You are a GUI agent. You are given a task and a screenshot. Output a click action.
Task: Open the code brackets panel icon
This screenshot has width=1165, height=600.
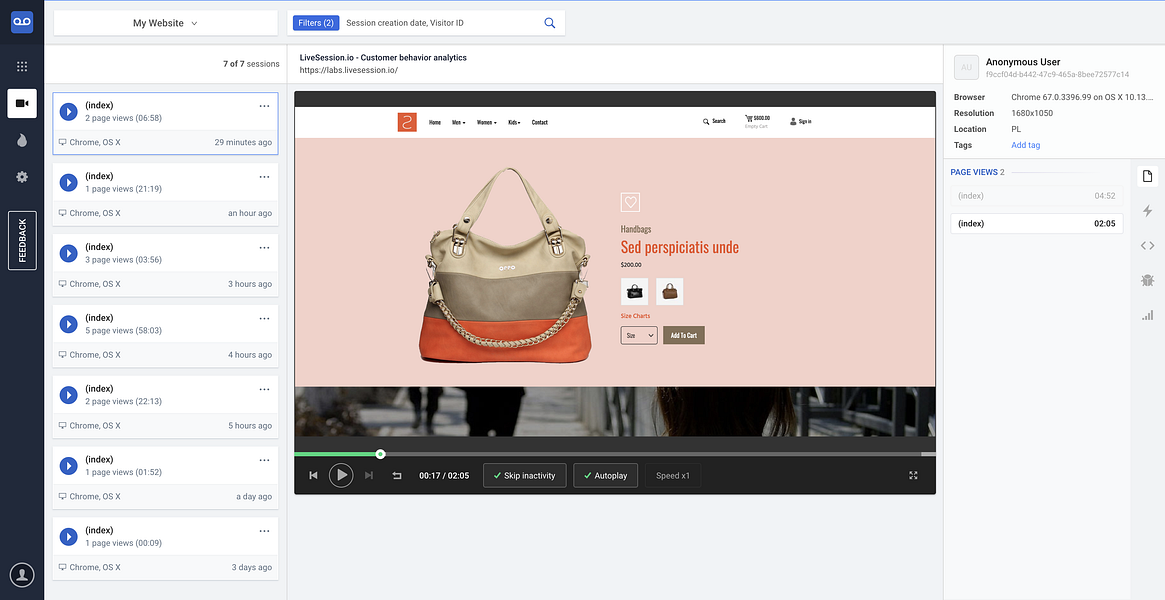[1147, 246]
